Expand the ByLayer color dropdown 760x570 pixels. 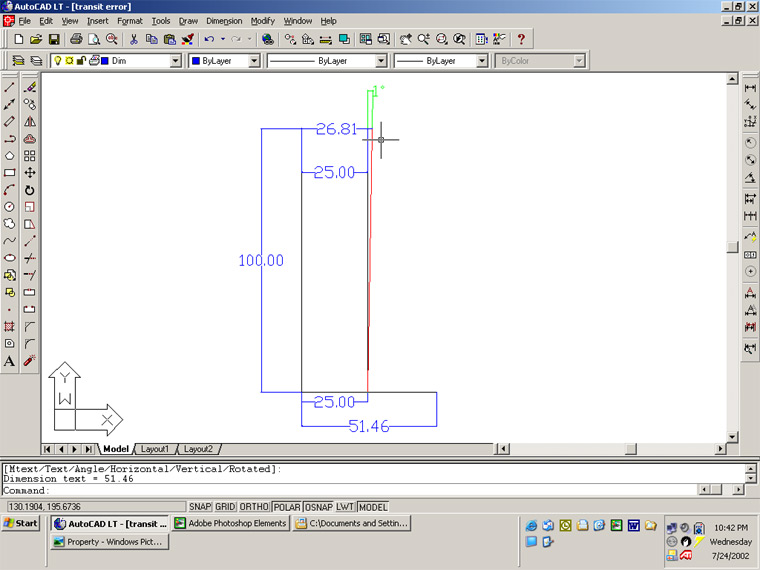tap(254, 61)
